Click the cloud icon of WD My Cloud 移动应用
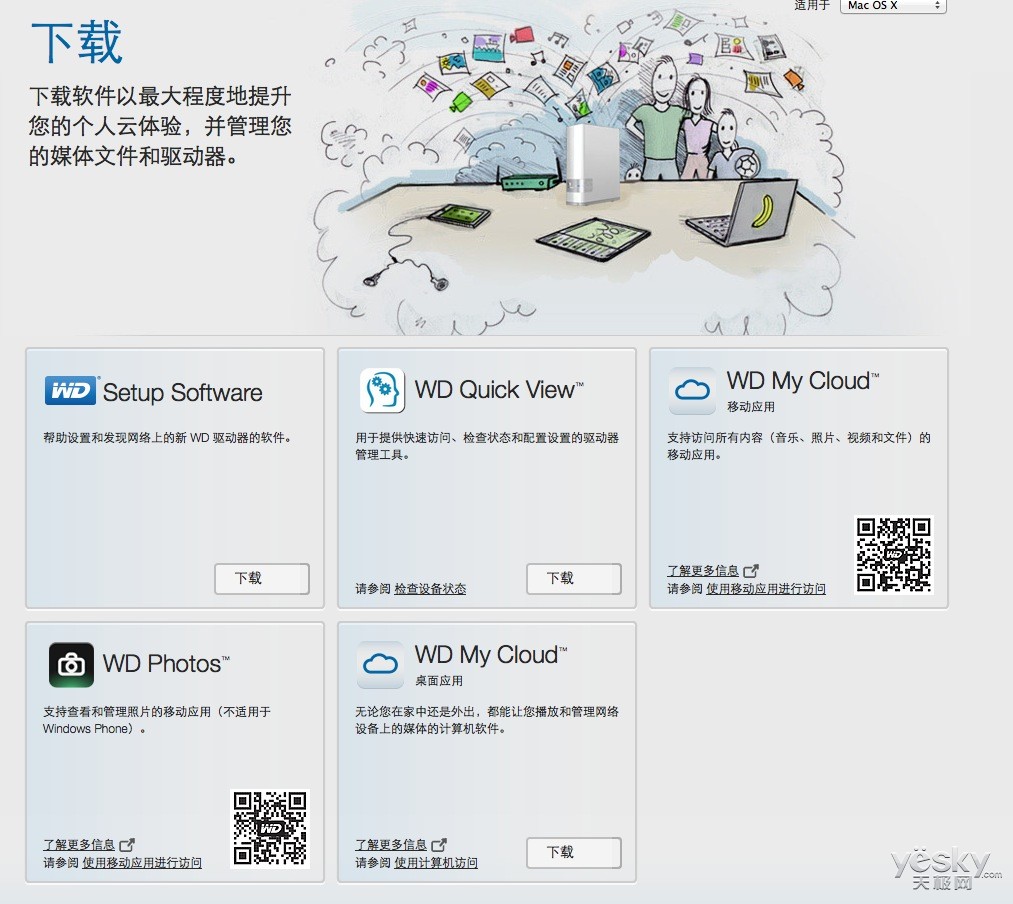 692,390
